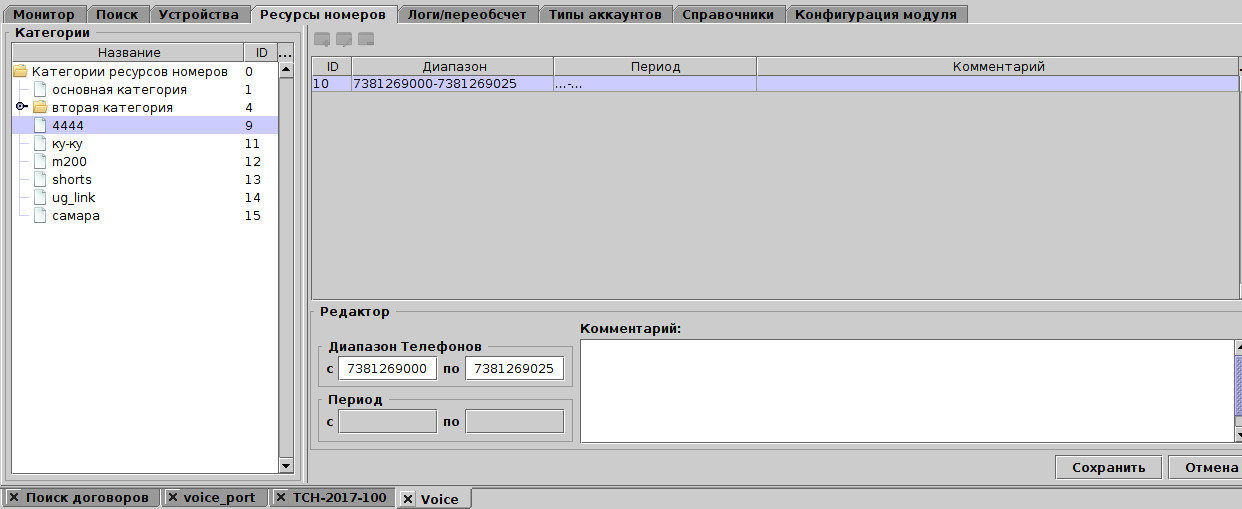This screenshot has height=509, width=1242.
Task: Click the edit range toolbar icon
Action: (x=344, y=40)
